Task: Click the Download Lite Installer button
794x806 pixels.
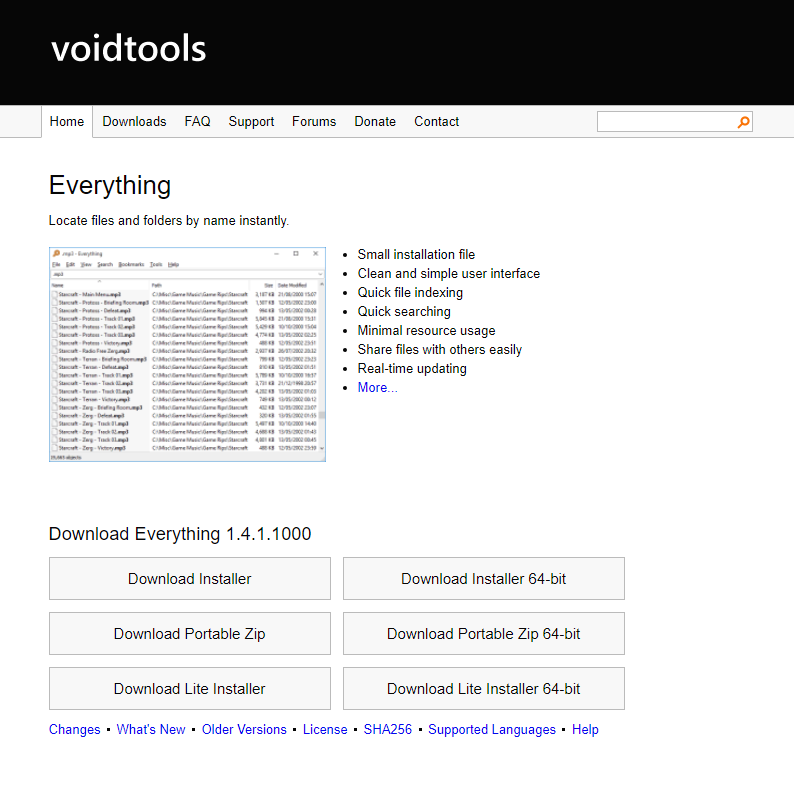Action: [x=190, y=688]
